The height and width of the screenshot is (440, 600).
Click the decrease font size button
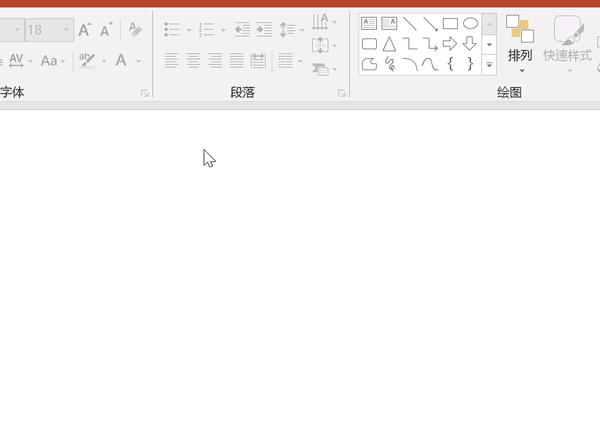[106, 29]
